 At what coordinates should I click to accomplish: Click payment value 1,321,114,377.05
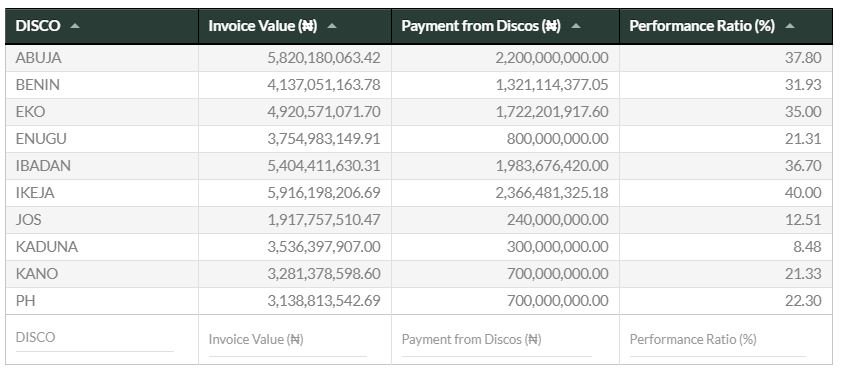[552, 85]
